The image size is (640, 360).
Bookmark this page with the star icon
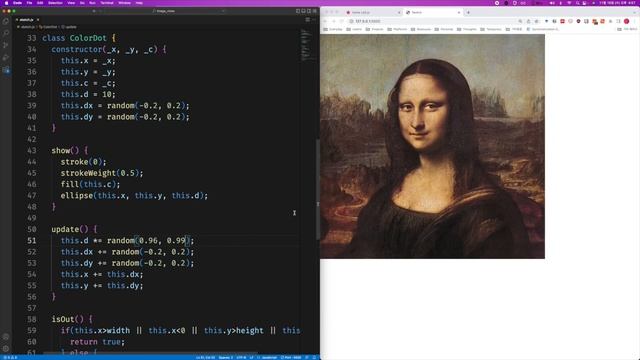536,21
